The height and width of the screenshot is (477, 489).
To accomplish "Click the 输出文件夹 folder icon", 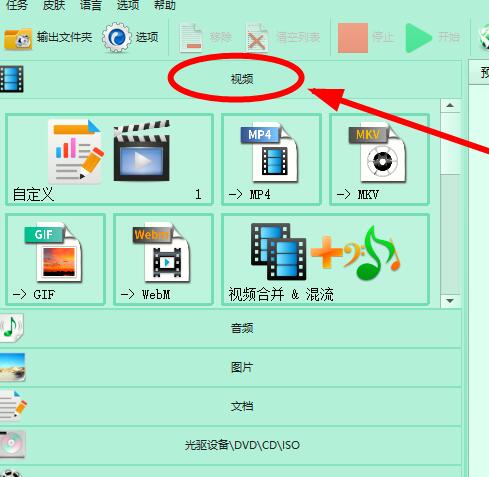I will point(18,38).
